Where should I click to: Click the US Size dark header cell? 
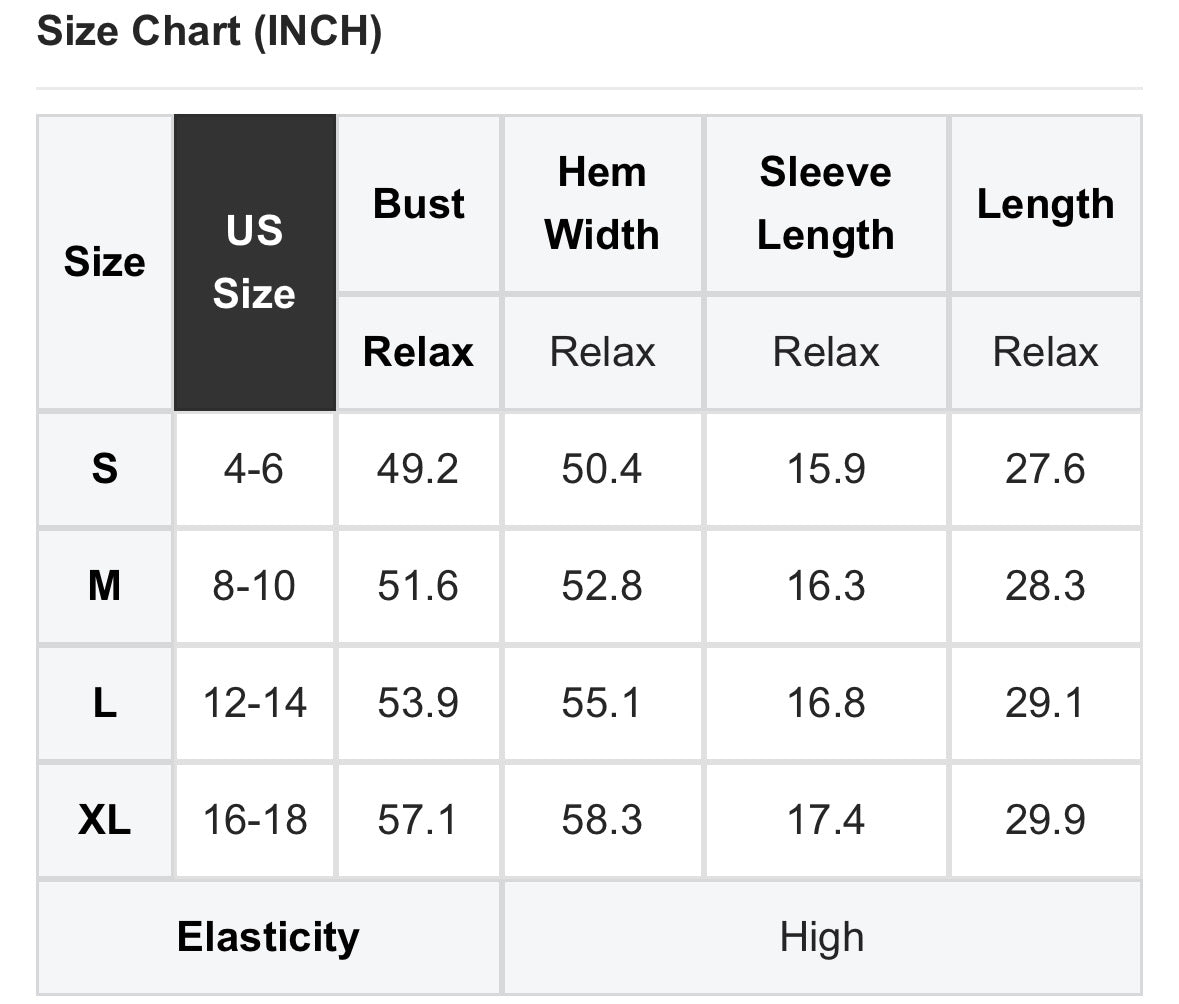pos(255,262)
